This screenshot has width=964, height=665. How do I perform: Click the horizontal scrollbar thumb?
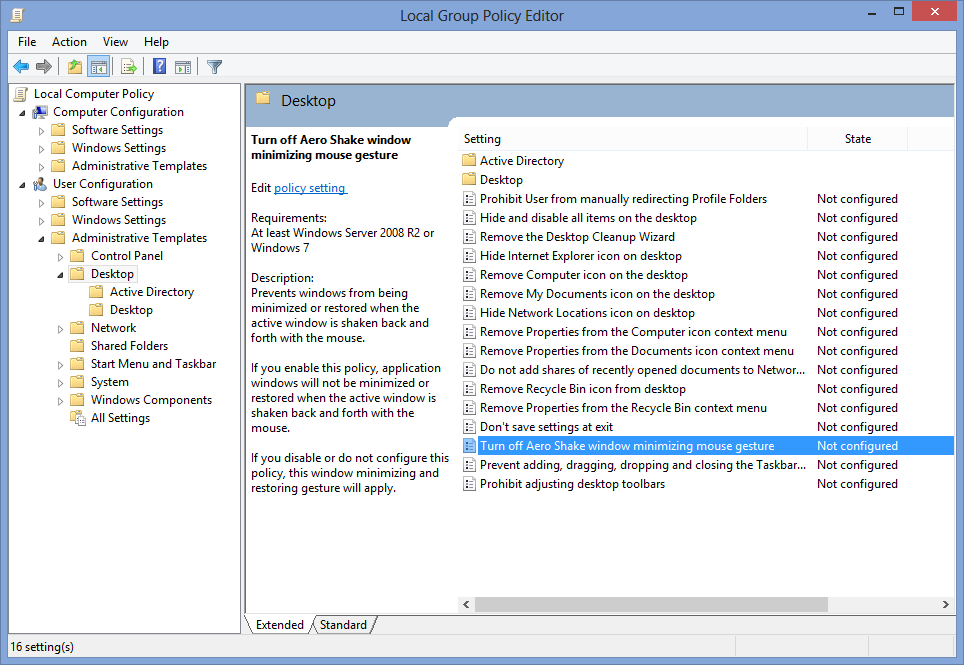point(651,605)
